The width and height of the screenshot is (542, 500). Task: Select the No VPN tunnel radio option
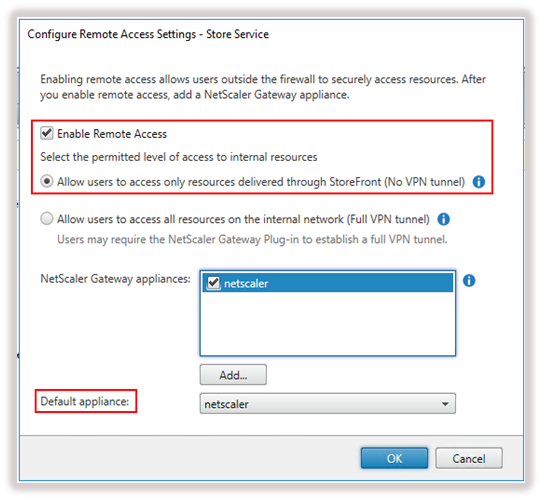(x=47, y=181)
